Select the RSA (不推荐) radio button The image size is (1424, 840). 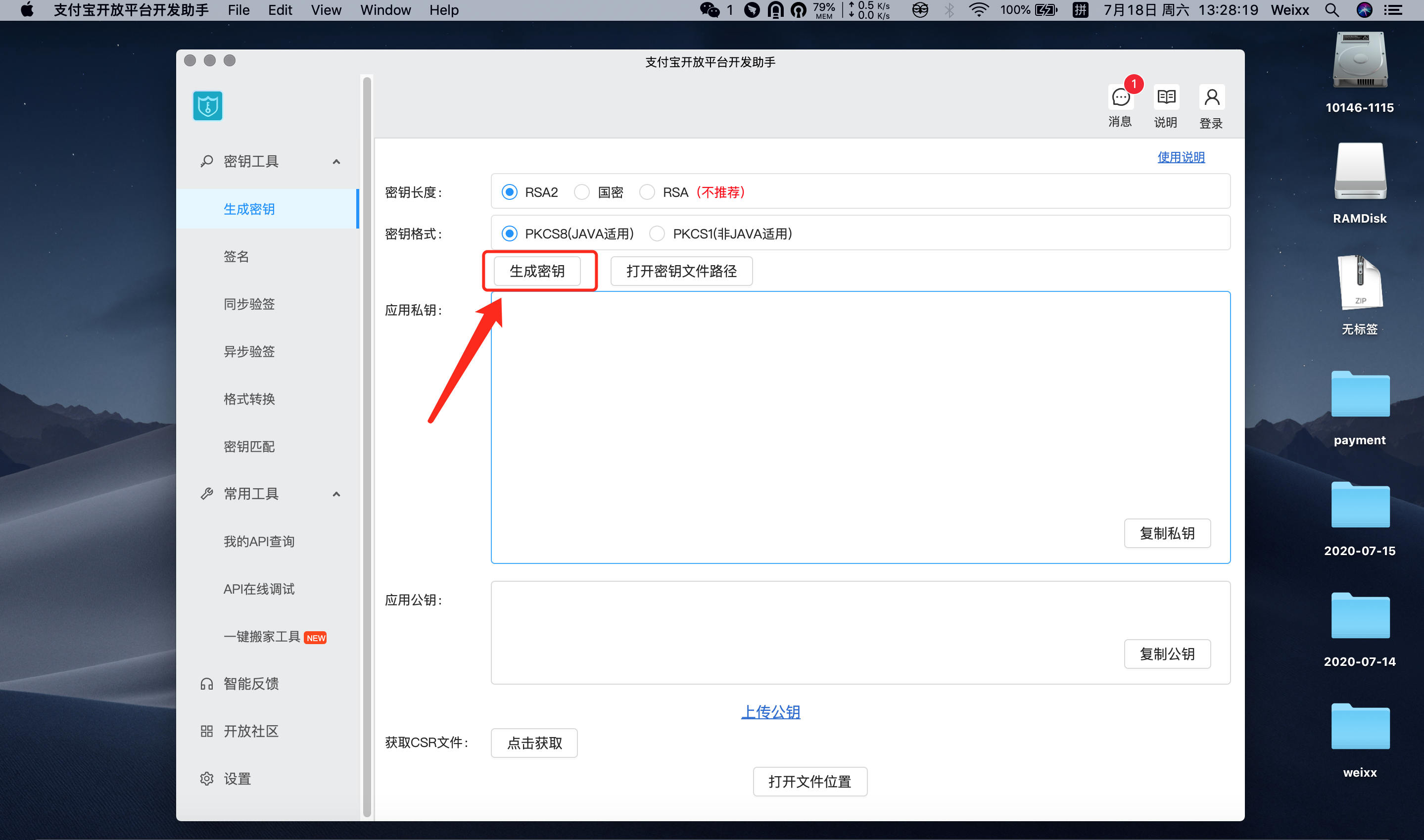[647, 192]
